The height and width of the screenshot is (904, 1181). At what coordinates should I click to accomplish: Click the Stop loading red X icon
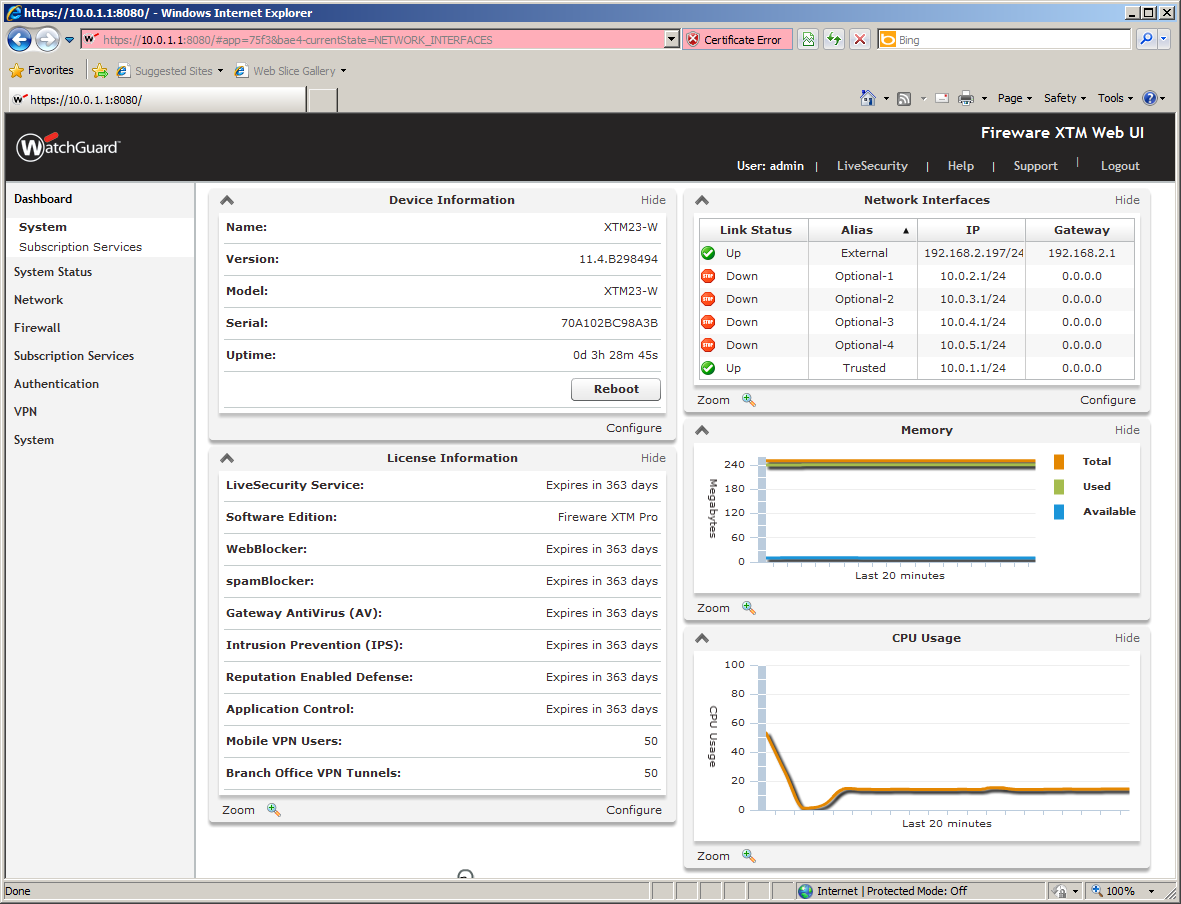coord(859,40)
